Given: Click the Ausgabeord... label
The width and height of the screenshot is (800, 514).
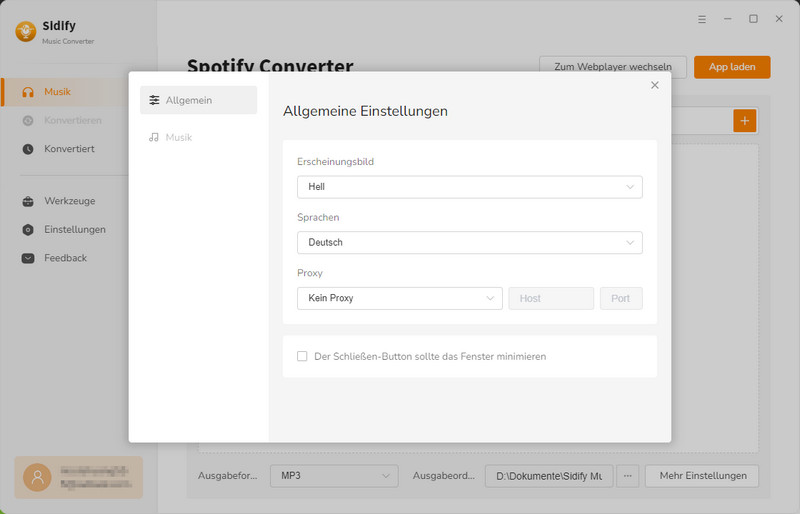Looking at the screenshot, I should point(443,476).
